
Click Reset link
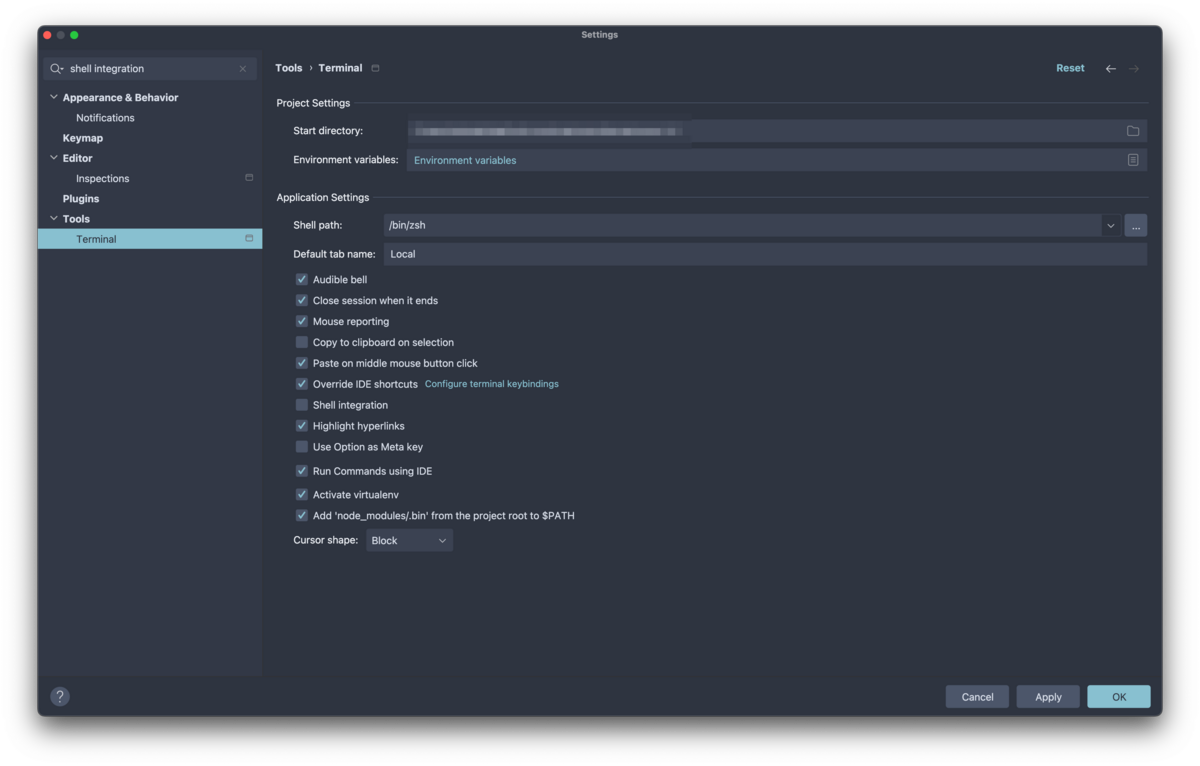click(x=1070, y=68)
